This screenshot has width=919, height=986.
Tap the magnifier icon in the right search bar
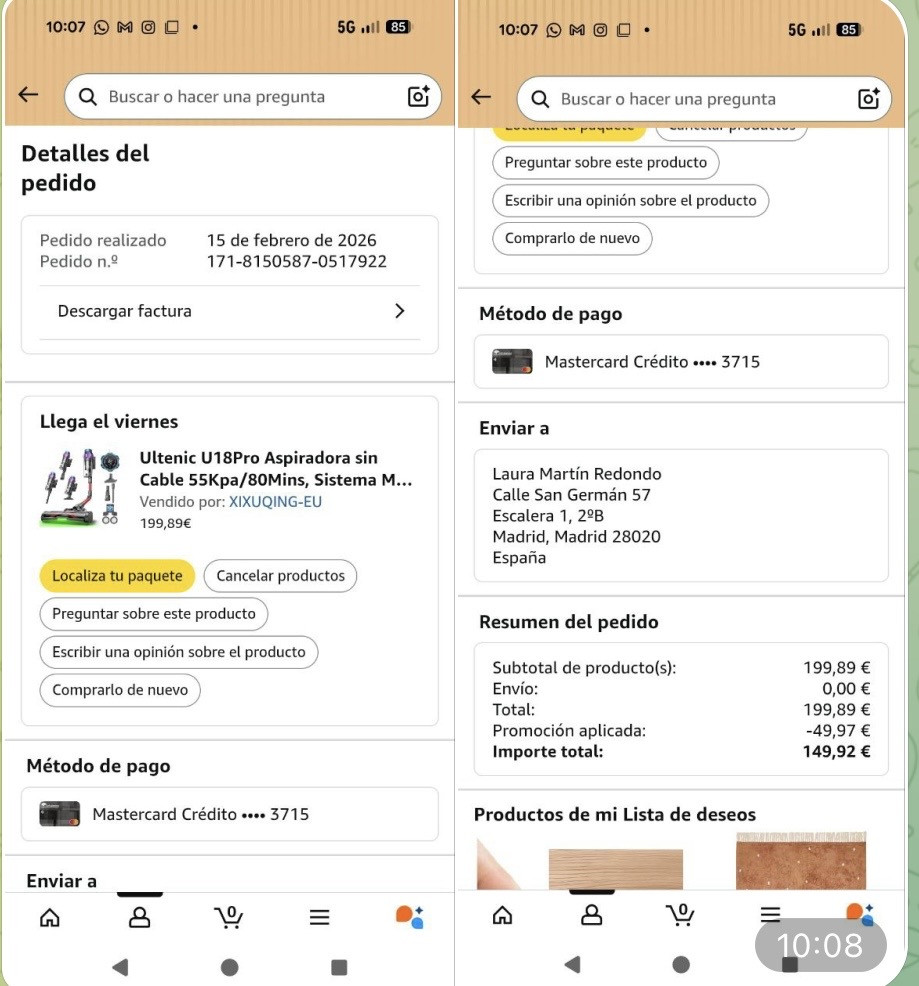point(540,99)
